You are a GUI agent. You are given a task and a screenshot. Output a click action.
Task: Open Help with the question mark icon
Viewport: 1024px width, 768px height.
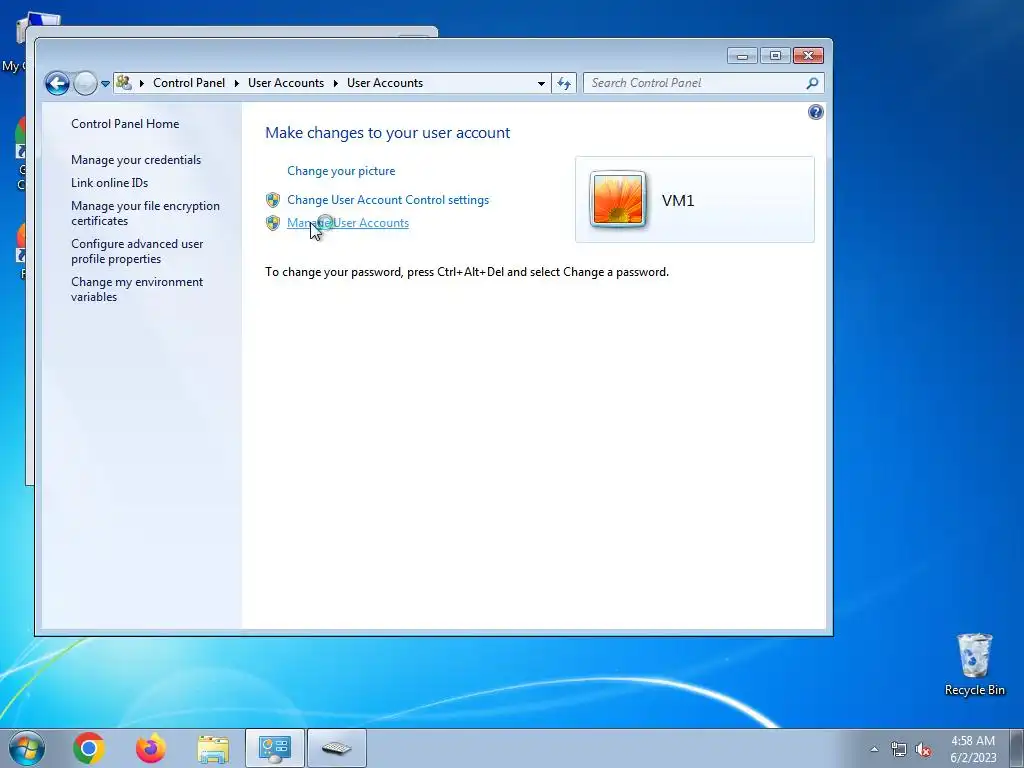pos(816,112)
